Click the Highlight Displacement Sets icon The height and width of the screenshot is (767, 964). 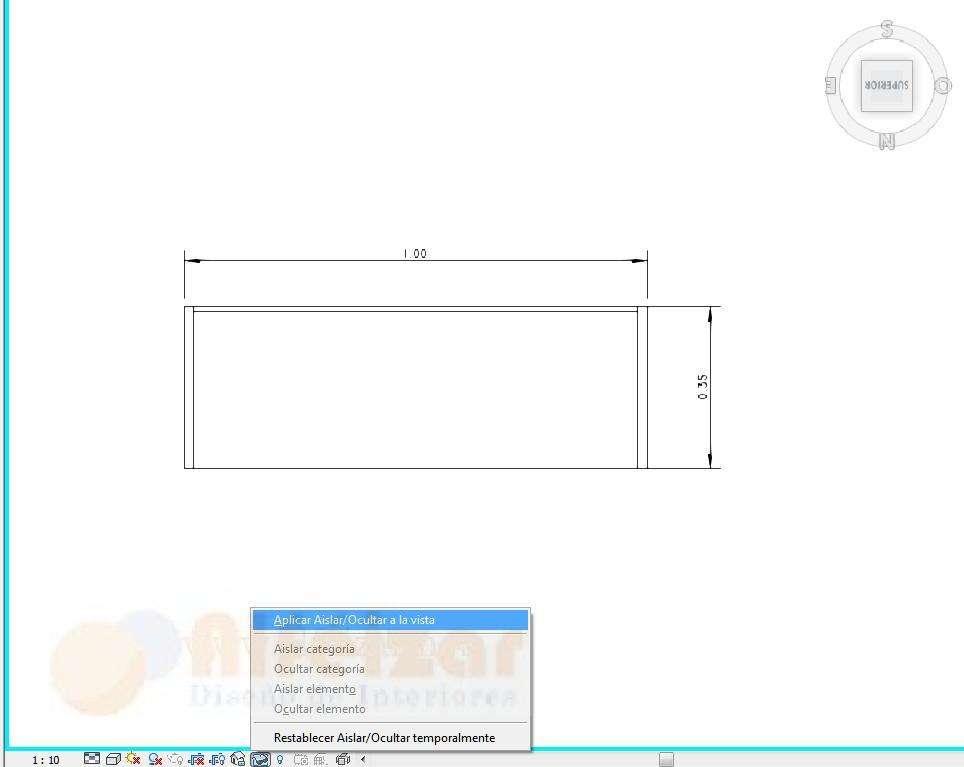pyautogui.click(x=342, y=759)
